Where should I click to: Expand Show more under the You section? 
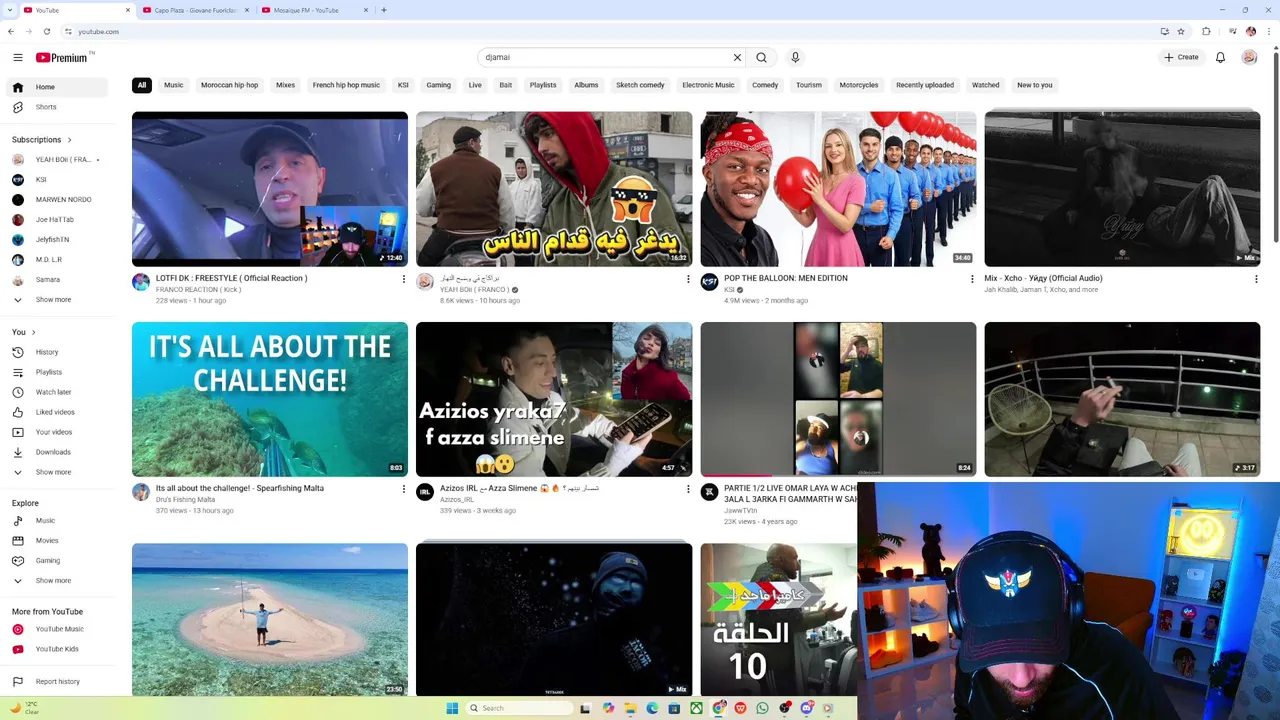pos(58,472)
